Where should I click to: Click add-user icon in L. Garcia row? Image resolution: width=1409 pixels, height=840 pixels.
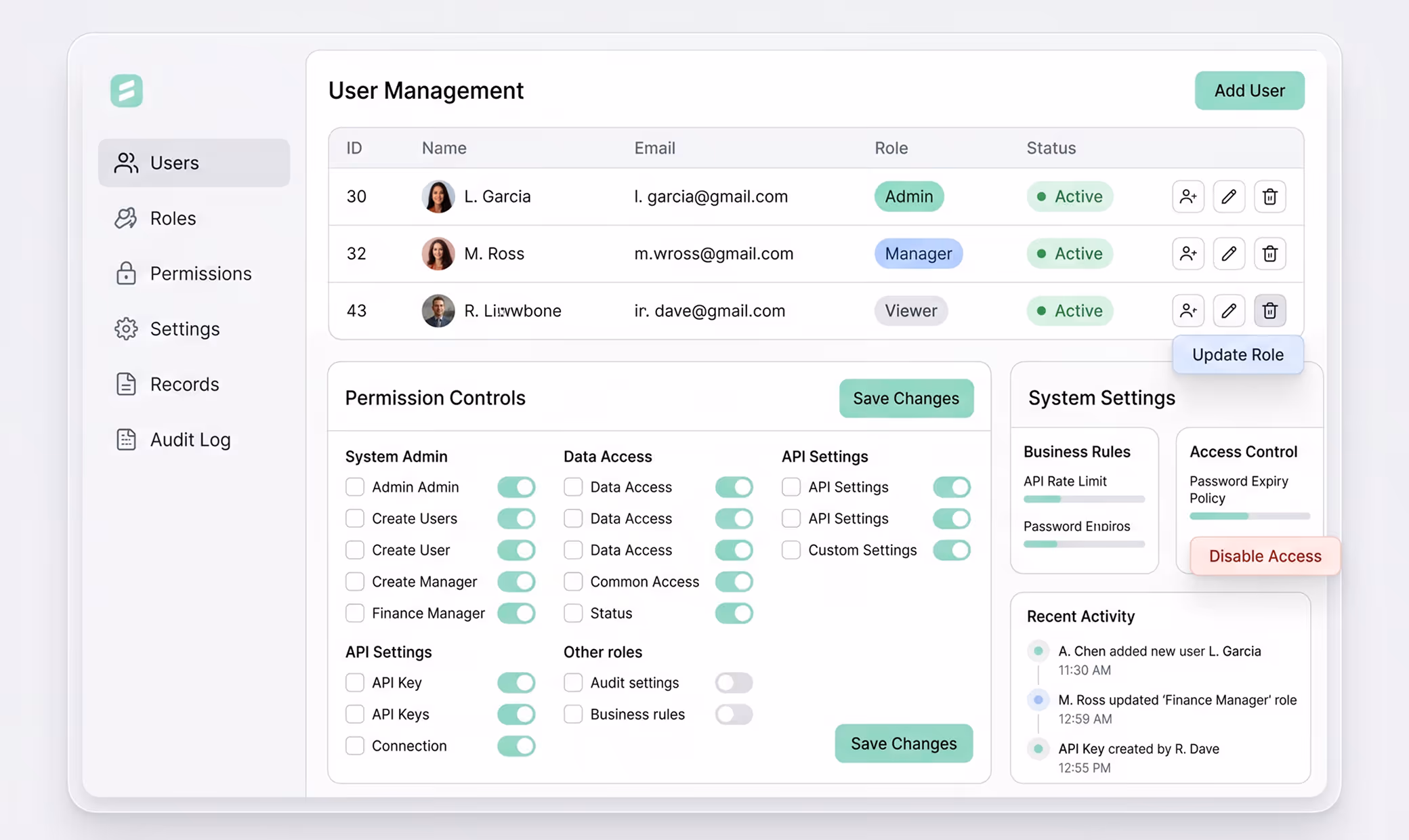(x=1188, y=196)
